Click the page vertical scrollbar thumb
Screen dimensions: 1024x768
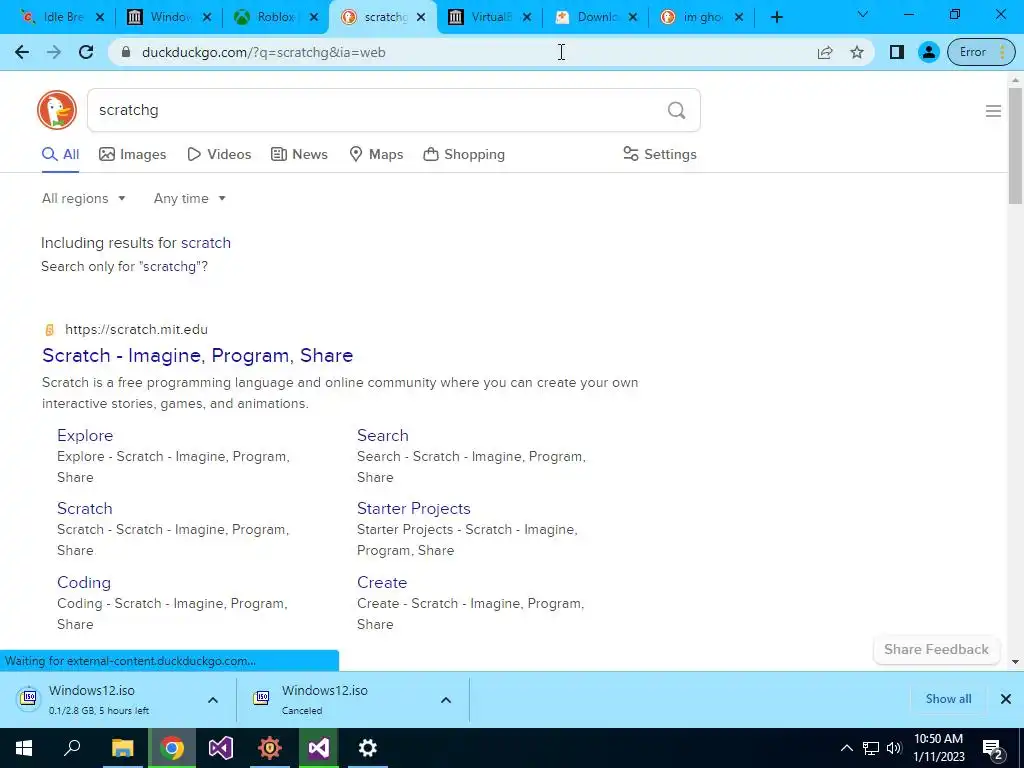click(x=1015, y=145)
